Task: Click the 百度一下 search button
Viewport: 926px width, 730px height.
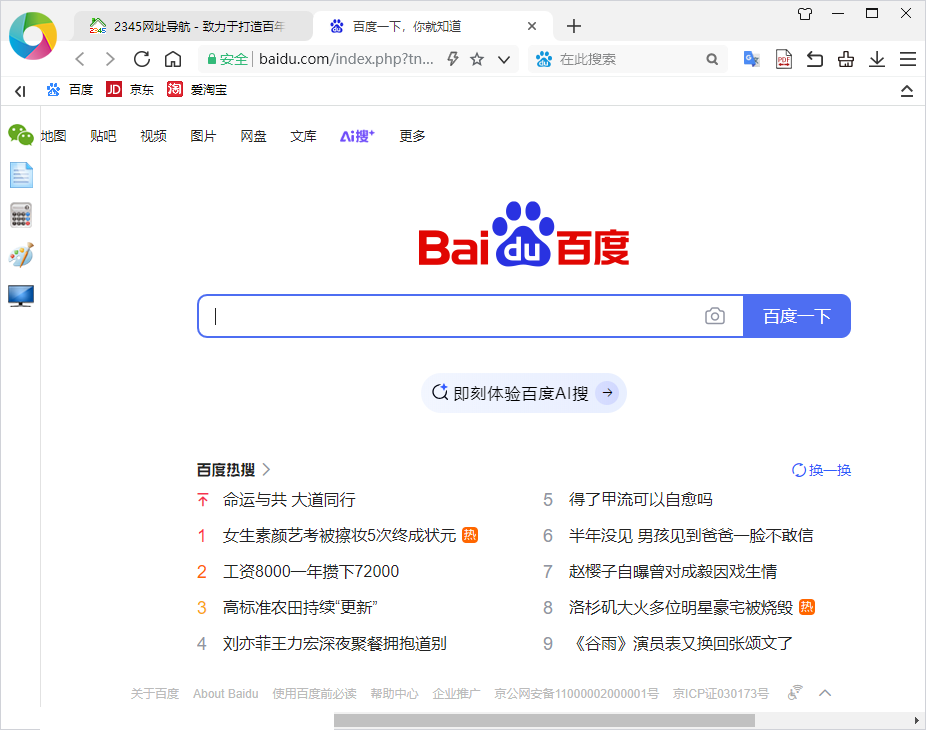Action: tap(797, 316)
